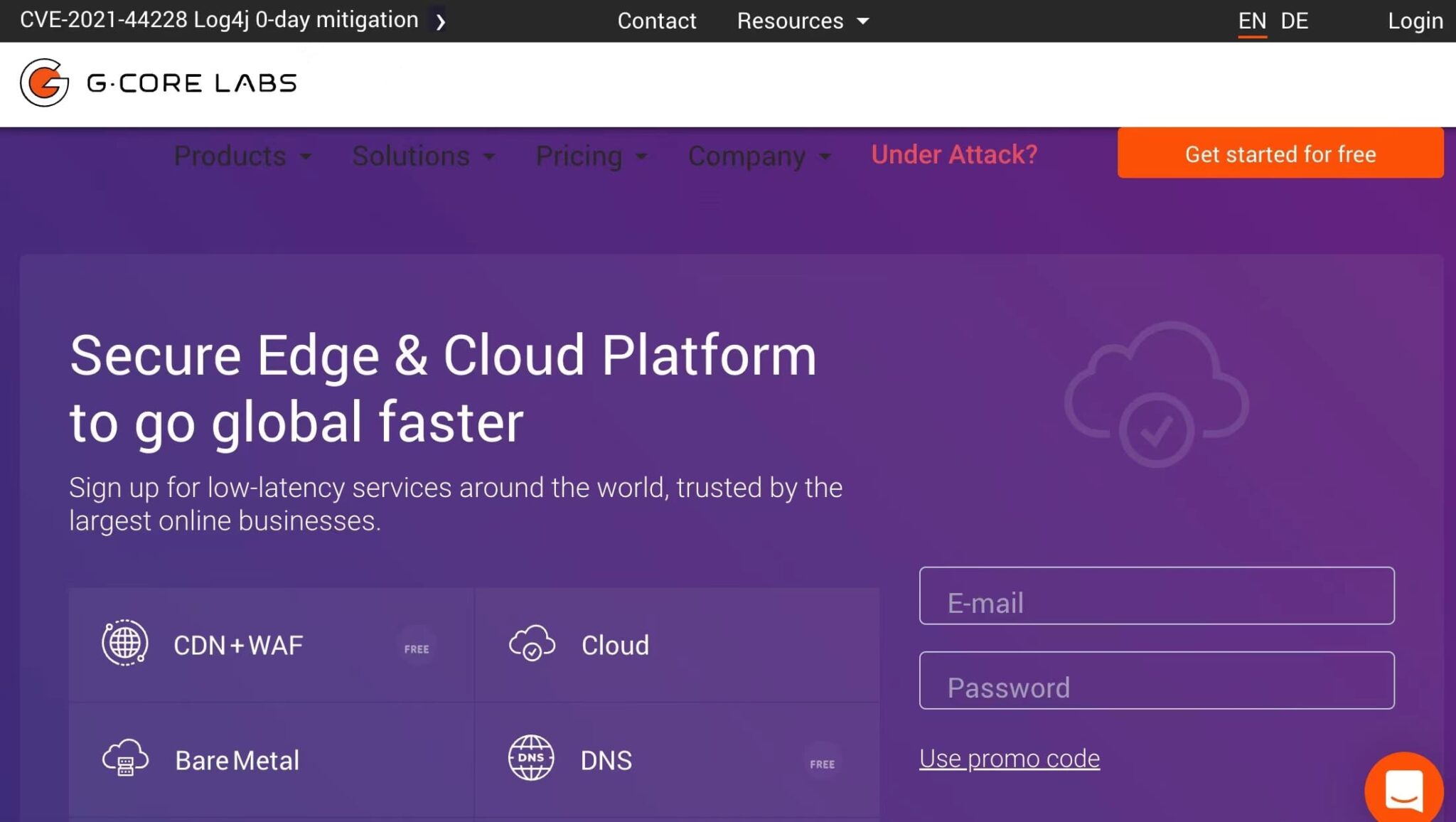
Task: Focus the E-mail input field
Action: (x=1156, y=596)
